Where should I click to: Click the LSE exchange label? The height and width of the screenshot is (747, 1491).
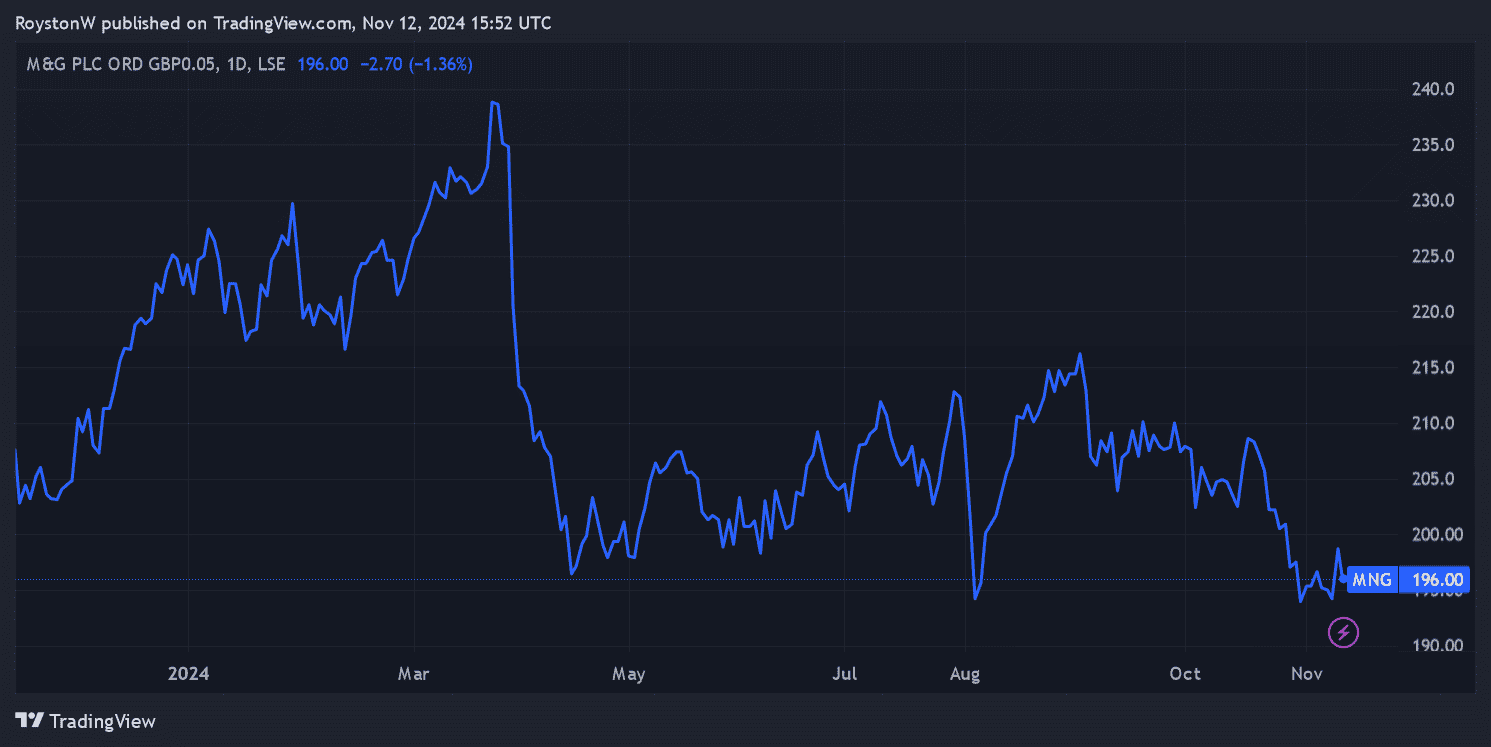271,64
